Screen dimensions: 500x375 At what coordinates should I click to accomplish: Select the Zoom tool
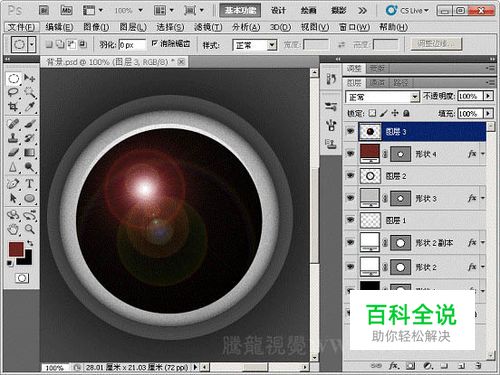tap(30, 229)
